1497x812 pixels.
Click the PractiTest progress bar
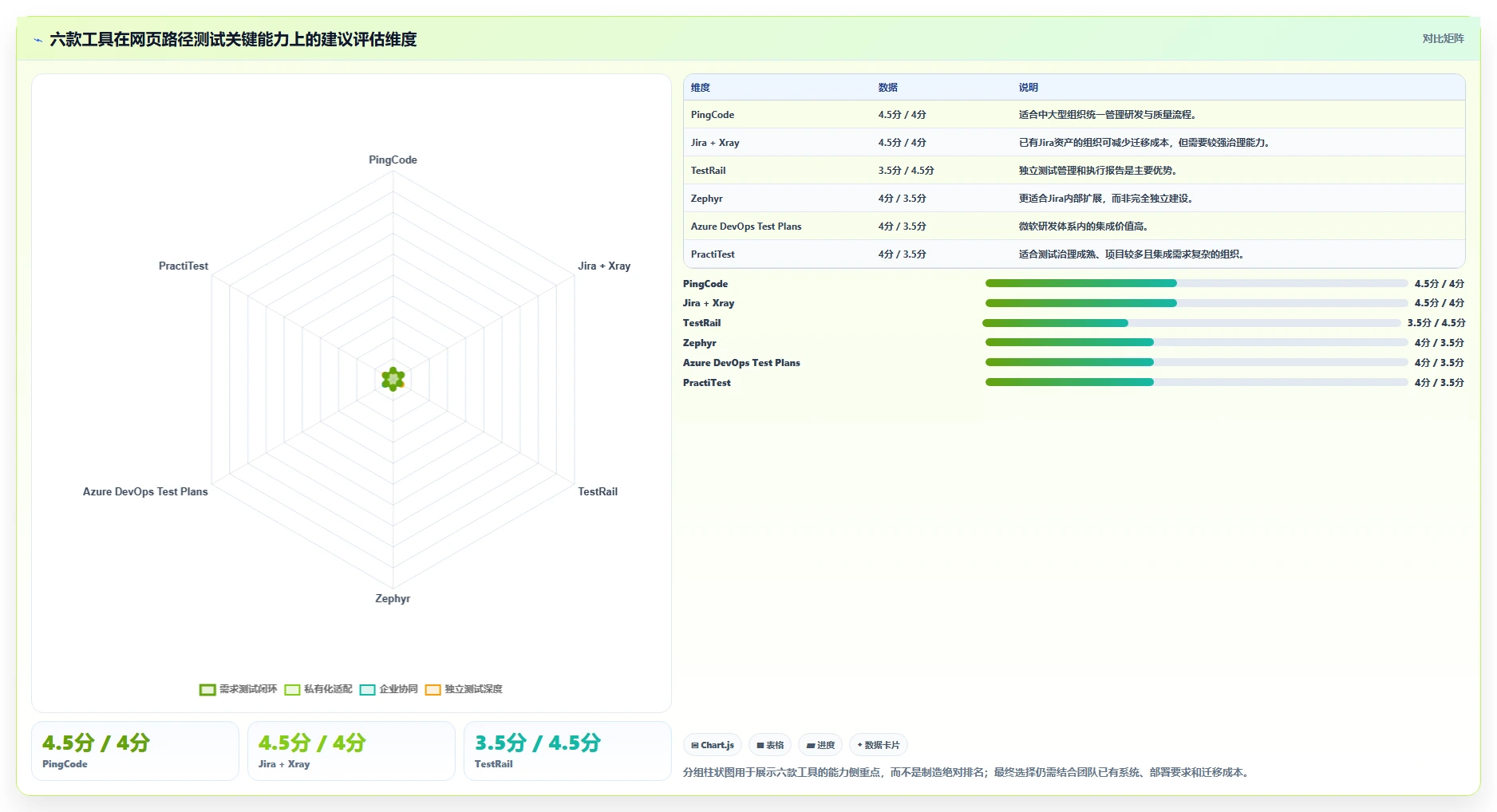click(1196, 382)
